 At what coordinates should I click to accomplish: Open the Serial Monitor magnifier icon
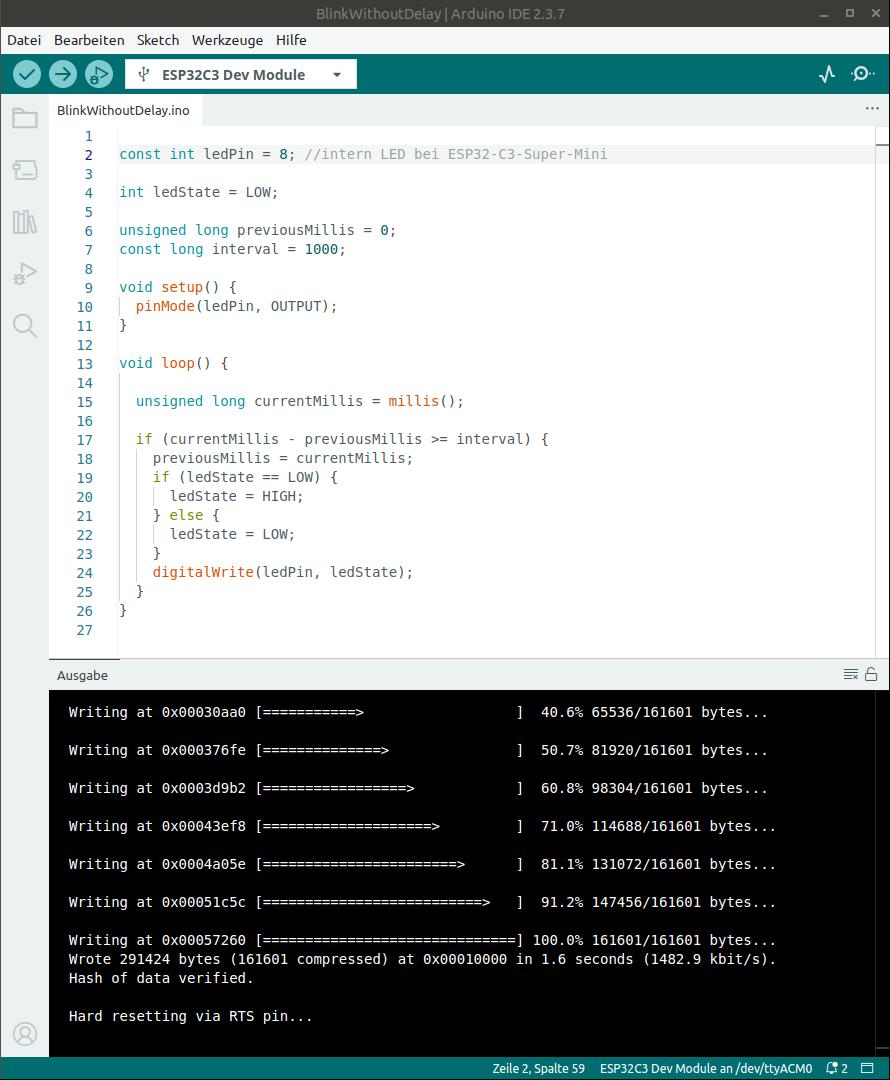point(862,73)
